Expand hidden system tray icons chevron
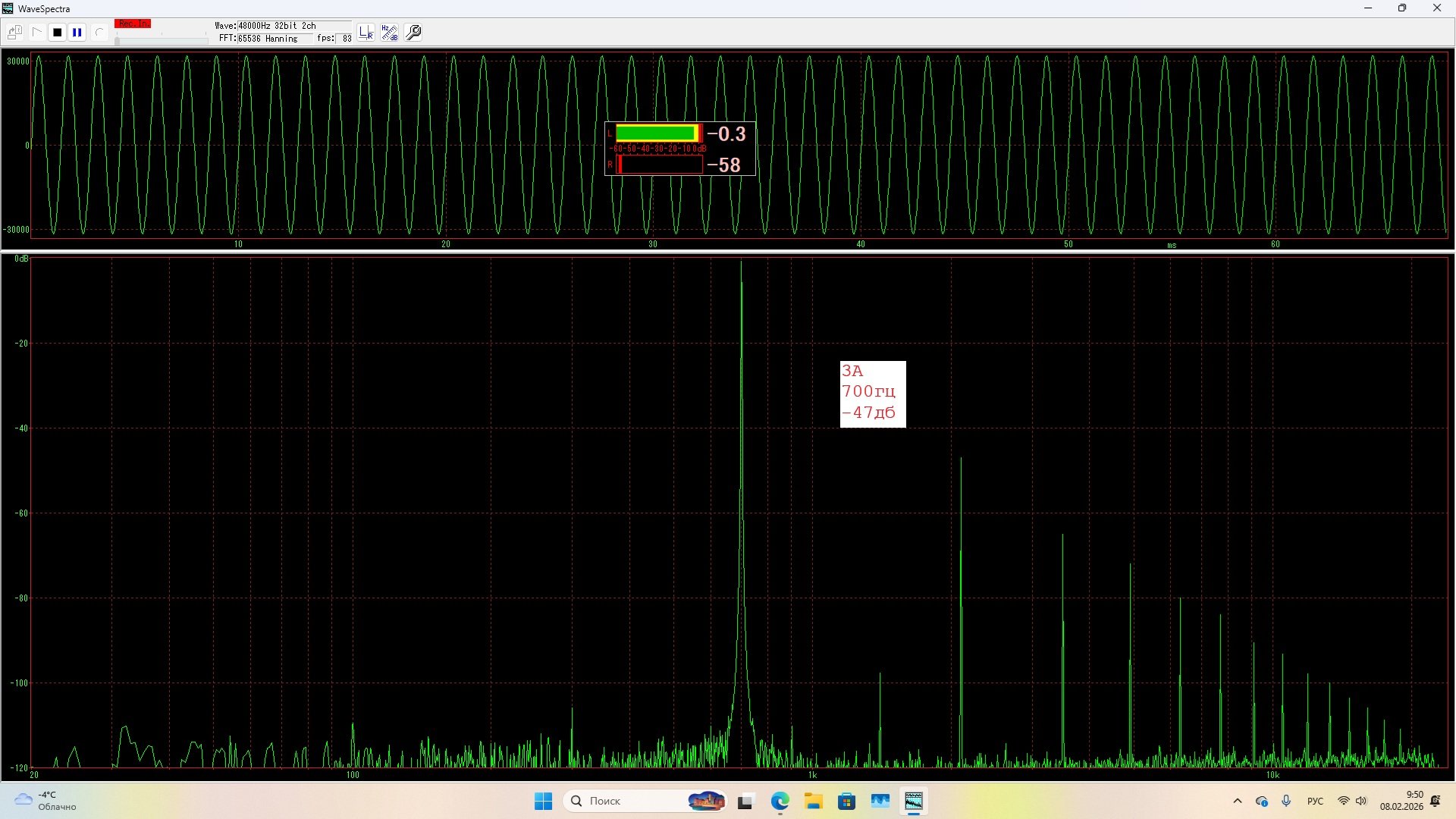The width and height of the screenshot is (1456, 819). coord(1238,801)
